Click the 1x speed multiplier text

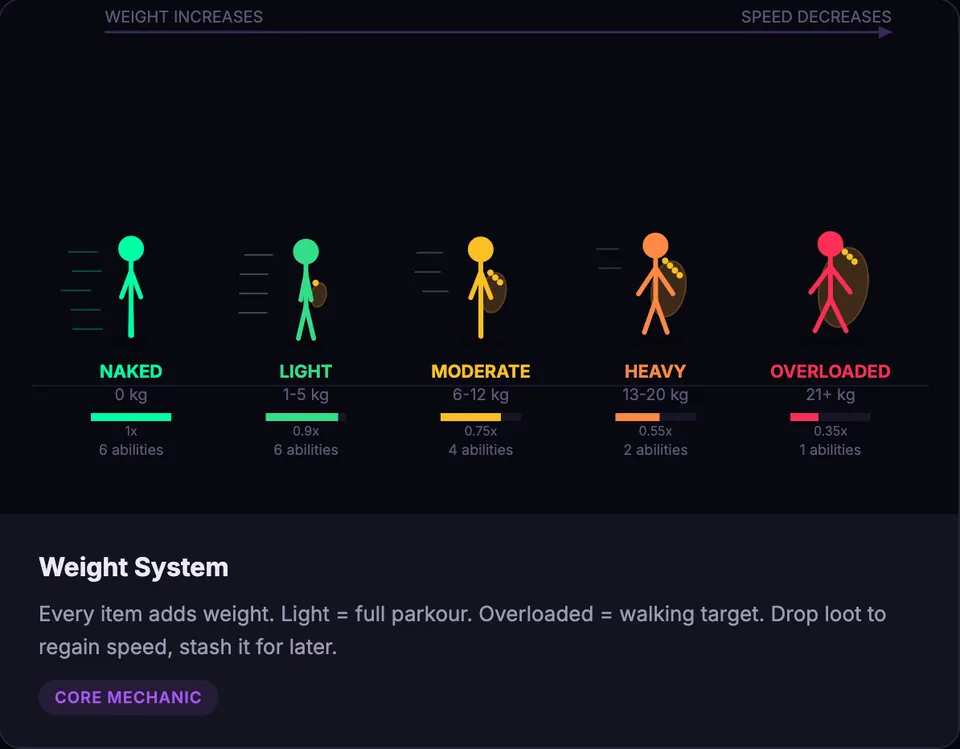131,431
